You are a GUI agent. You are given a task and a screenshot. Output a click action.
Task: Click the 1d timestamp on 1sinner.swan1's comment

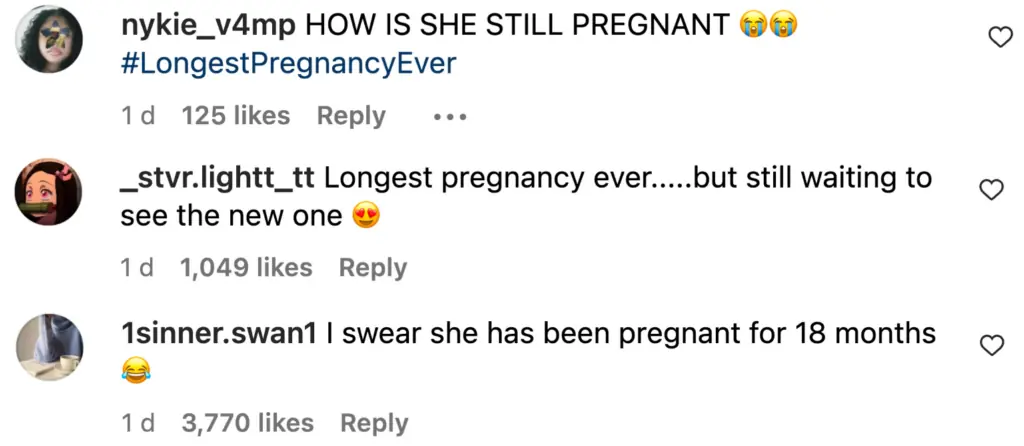(x=138, y=423)
